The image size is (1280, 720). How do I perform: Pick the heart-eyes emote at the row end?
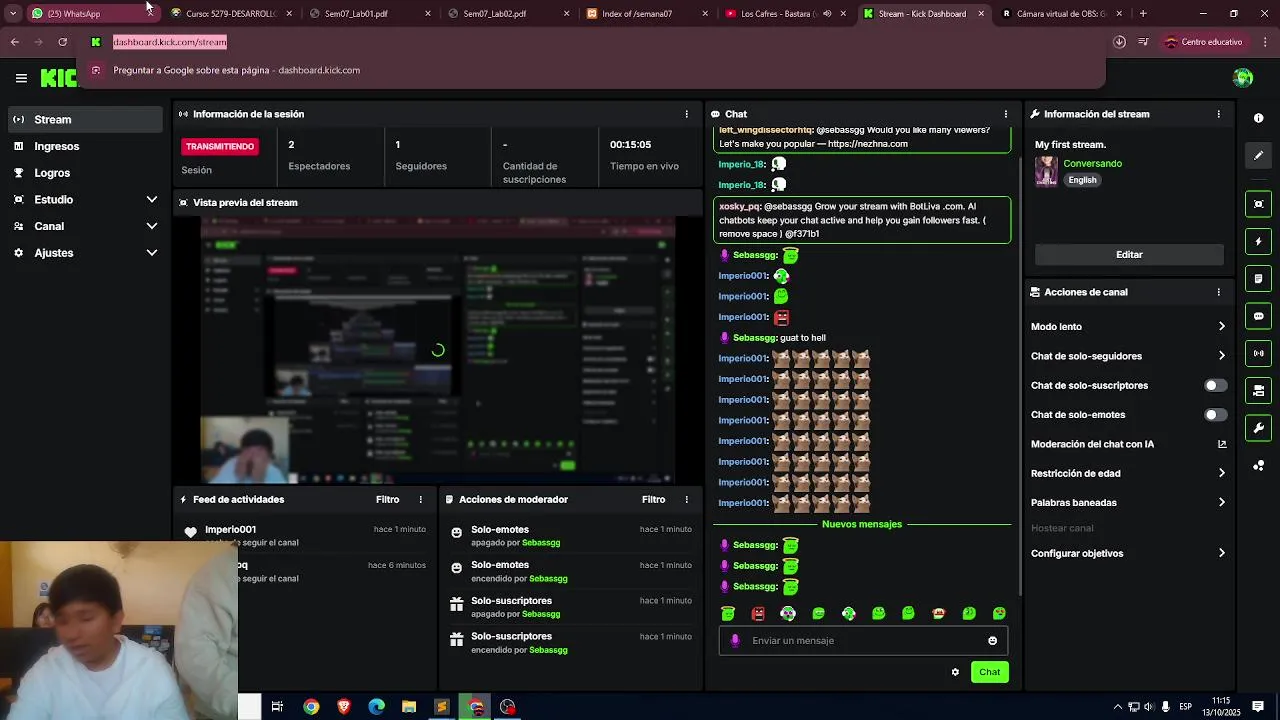pos(998,613)
